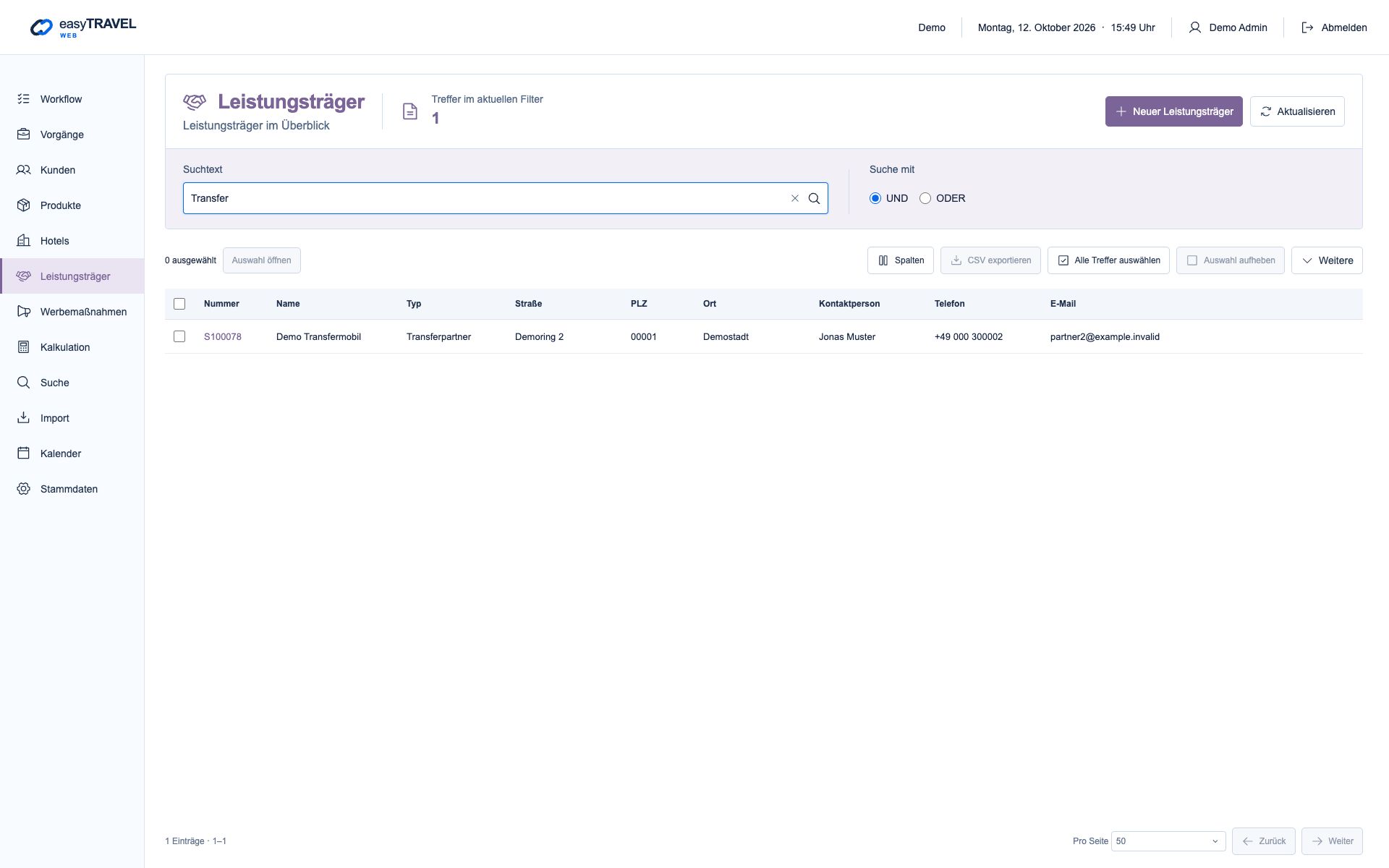Click the easyTRAVEL logo
This screenshot has height=868, width=1389.
[83, 27]
